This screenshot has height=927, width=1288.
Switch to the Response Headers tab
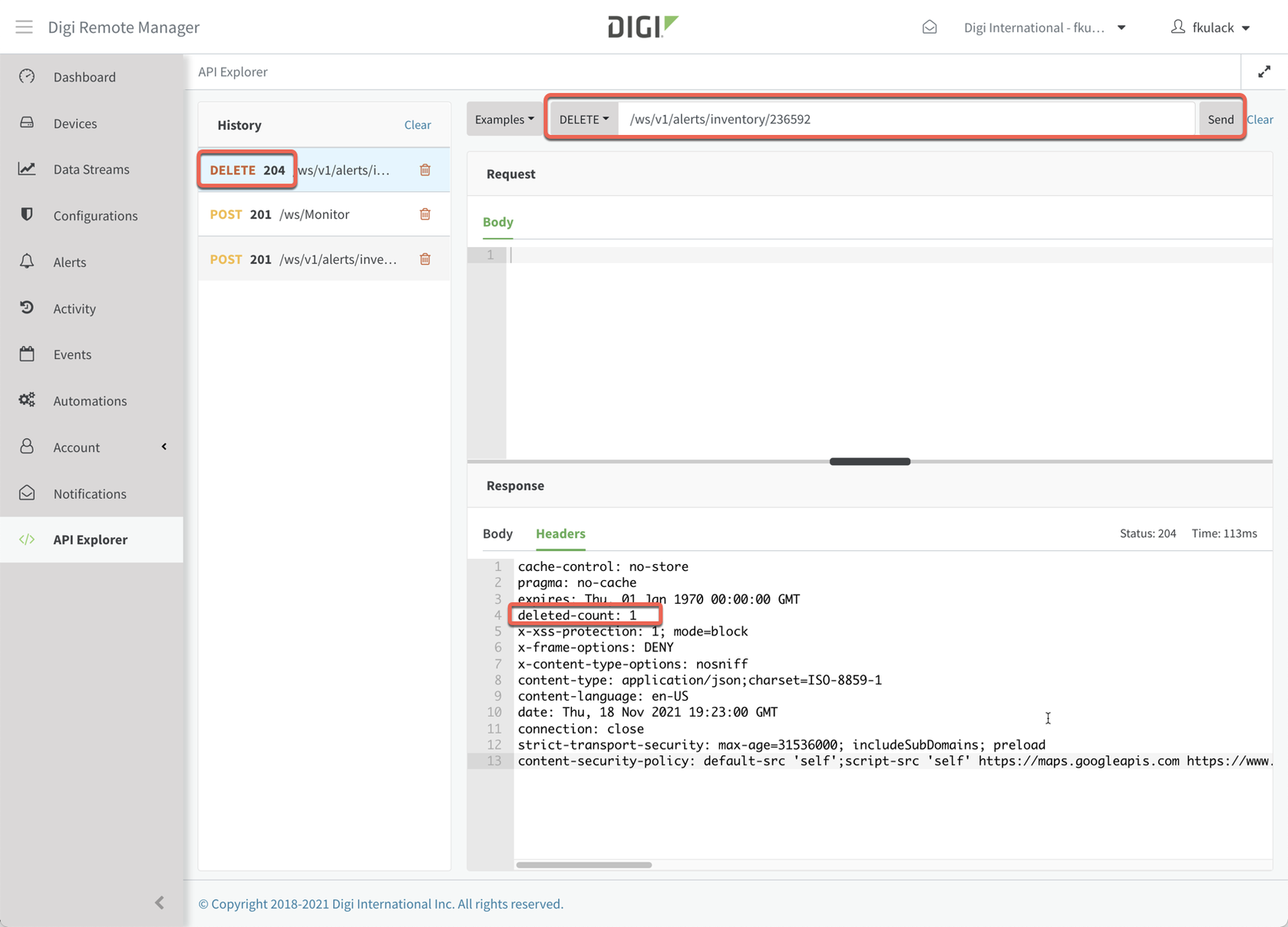[560, 533]
